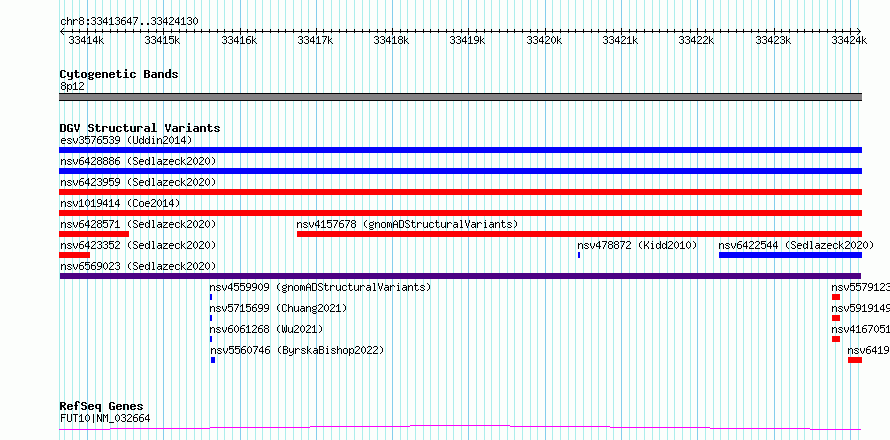The width and height of the screenshot is (890, 440).
Task: Open nsv6423352 (Sedlazeck2020) label
Action: pyautogui.click(x=138, y=245)
